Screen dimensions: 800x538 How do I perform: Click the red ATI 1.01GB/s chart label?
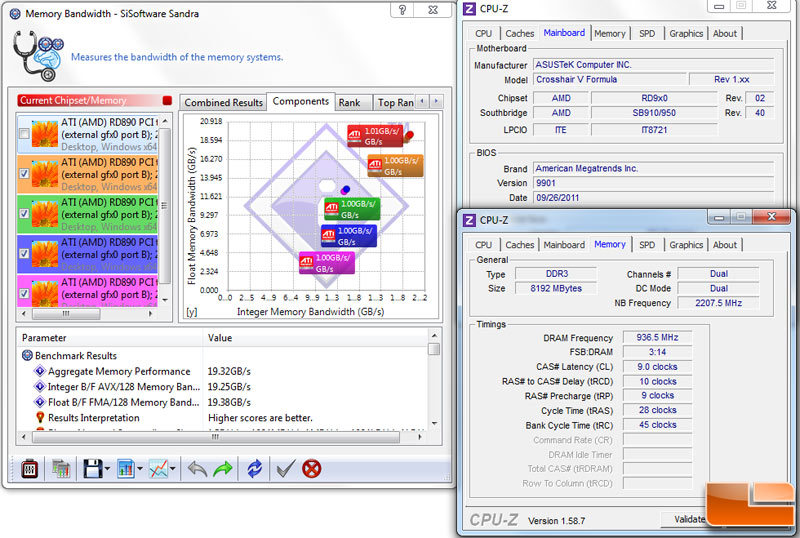coord(375,136)
